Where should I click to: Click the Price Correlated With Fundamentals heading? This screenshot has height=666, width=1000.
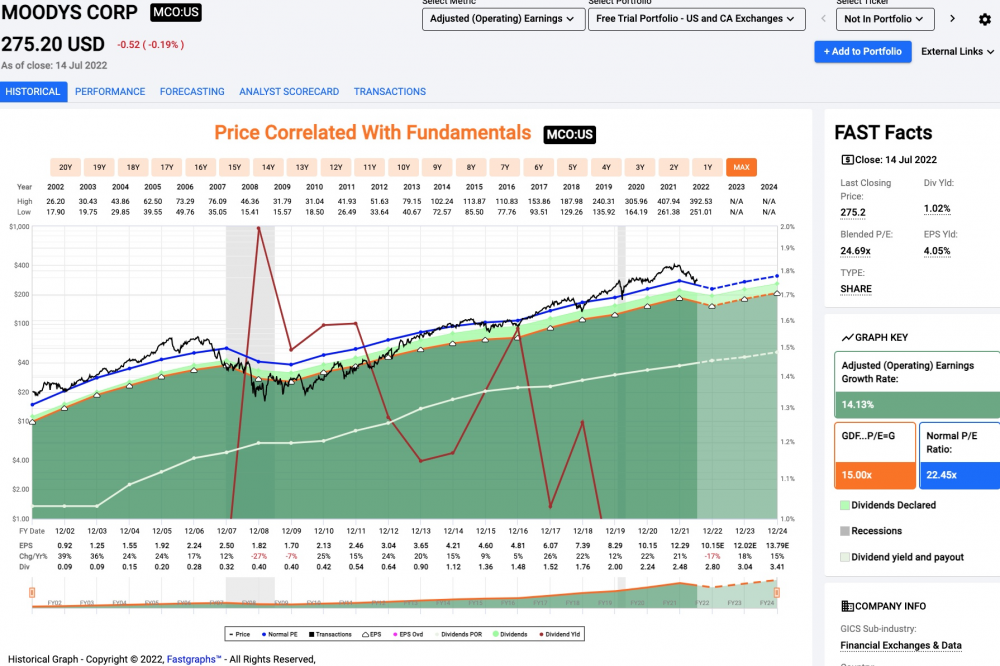click(x=372, y=133)
